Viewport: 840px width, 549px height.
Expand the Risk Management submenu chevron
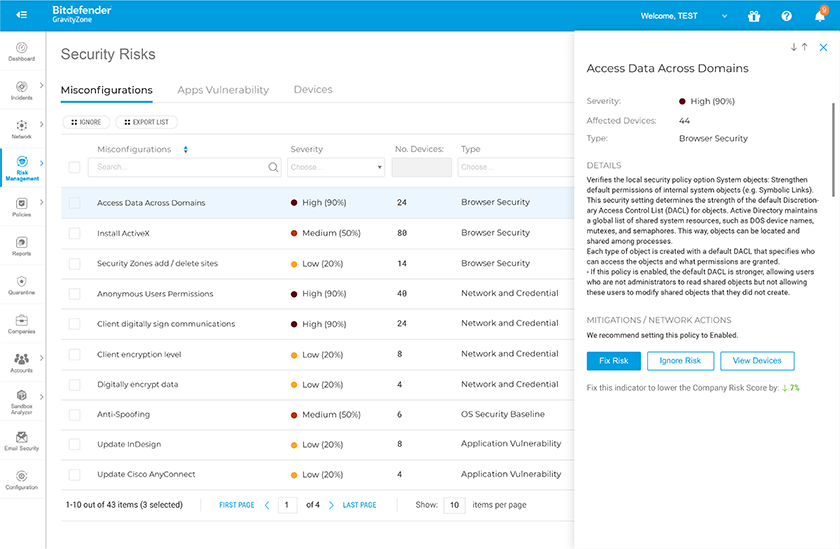coord(41,163)
